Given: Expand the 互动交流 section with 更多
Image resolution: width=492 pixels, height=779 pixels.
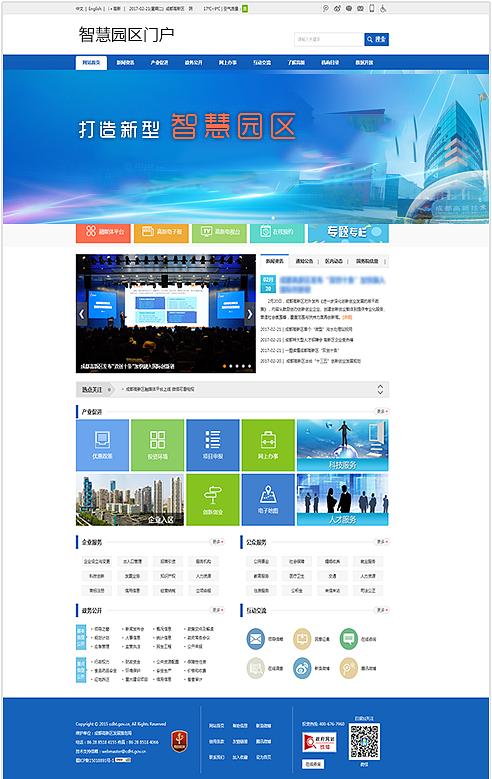Looking at the screenshot, I should pyautogui.click(x=382, y=610).
